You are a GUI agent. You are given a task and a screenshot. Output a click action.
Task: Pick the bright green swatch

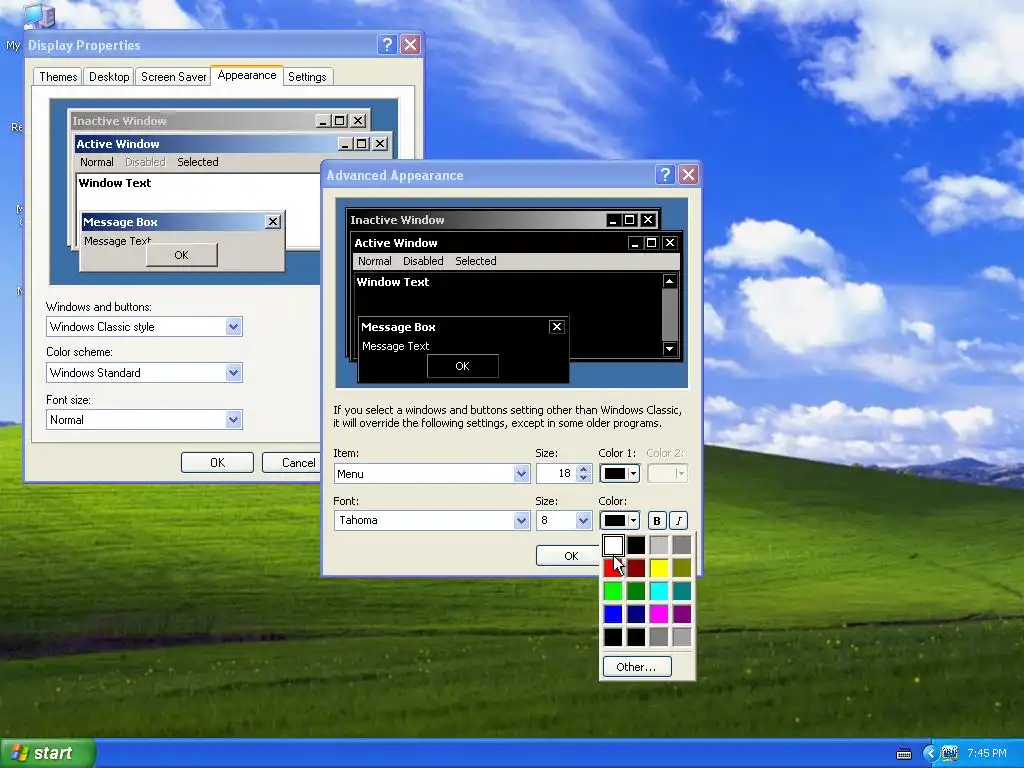tap(613, 591)
